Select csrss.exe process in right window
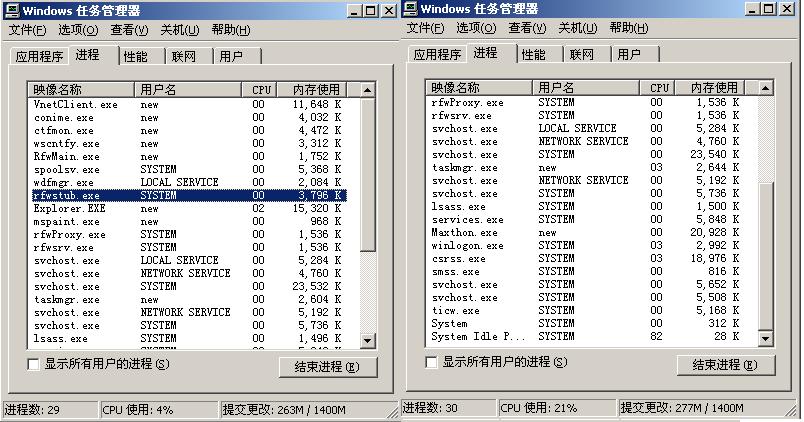Screen dimensions: 804x422 pos(586,258)
